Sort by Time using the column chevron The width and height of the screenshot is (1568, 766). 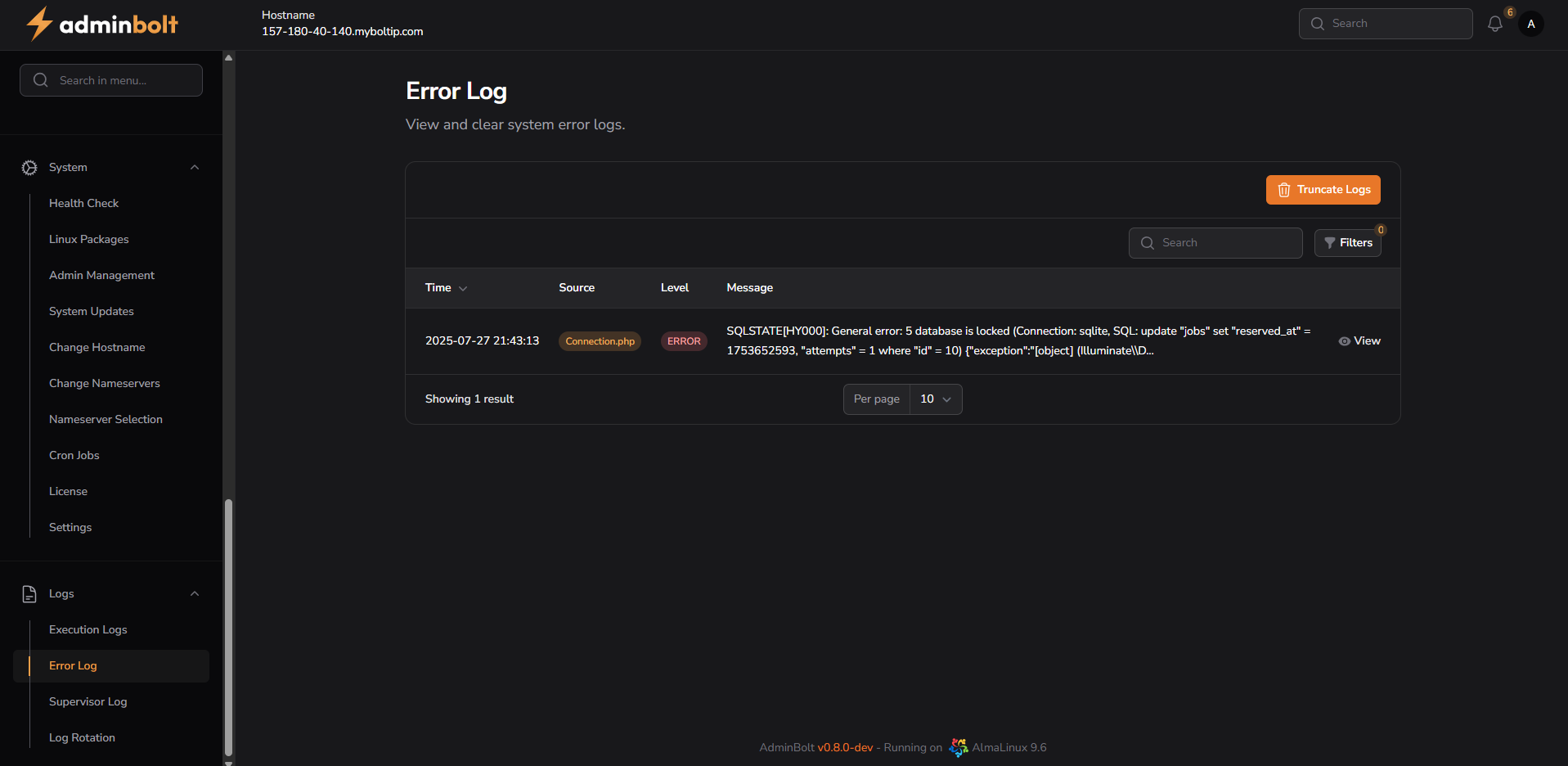coord(463,288)
